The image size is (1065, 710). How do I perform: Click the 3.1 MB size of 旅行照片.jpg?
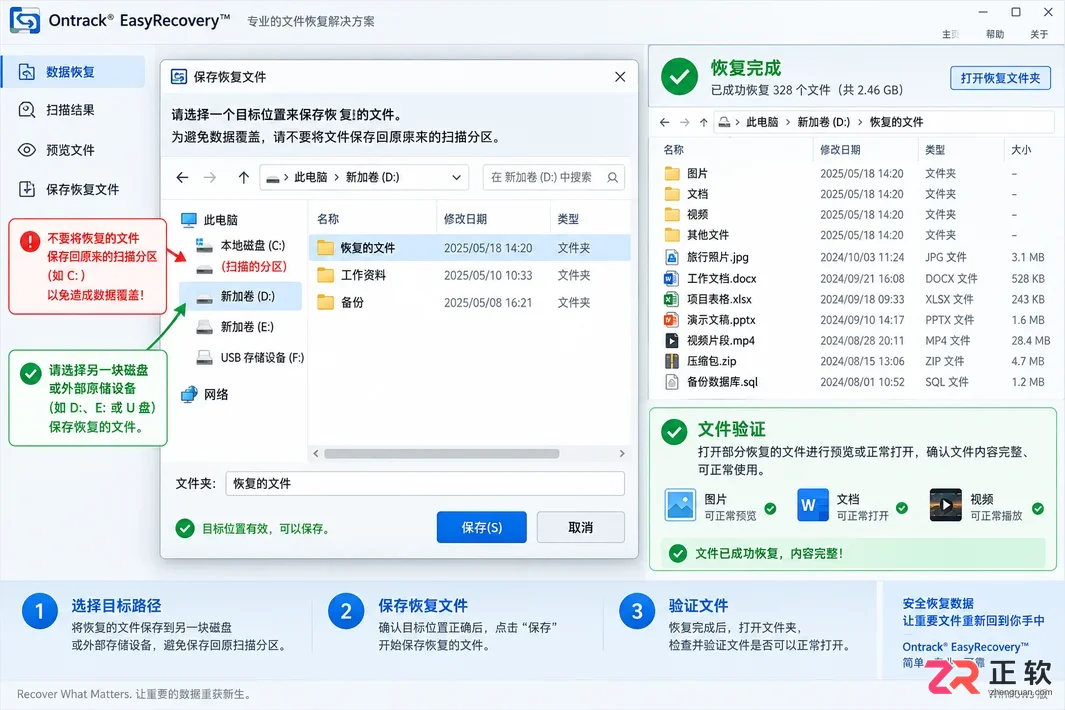click(1028, 258)
